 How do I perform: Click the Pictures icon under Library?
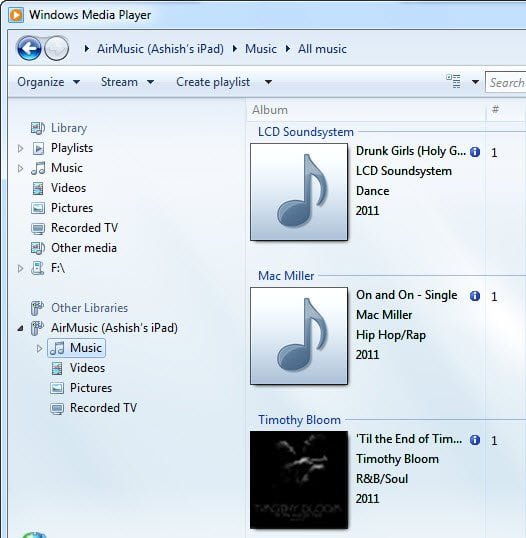coord(38,208)
